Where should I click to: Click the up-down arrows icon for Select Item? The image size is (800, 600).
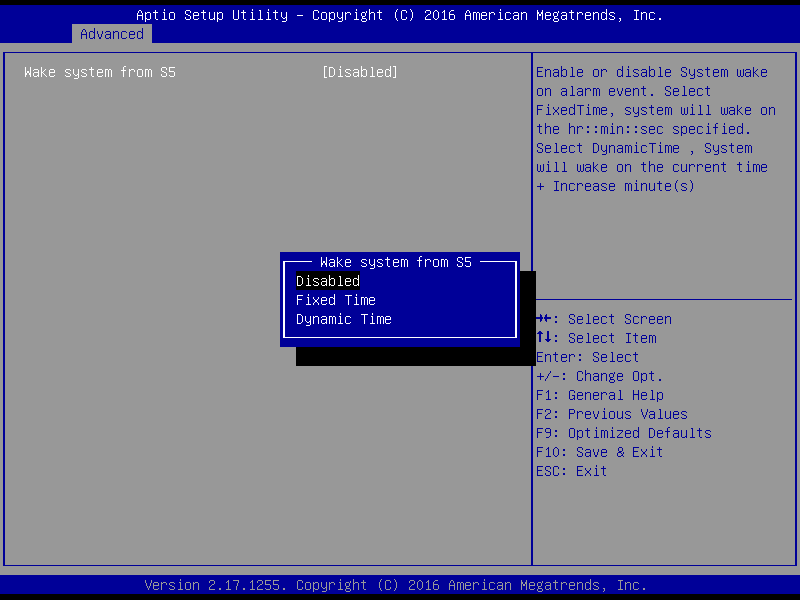tap(545, 338)
